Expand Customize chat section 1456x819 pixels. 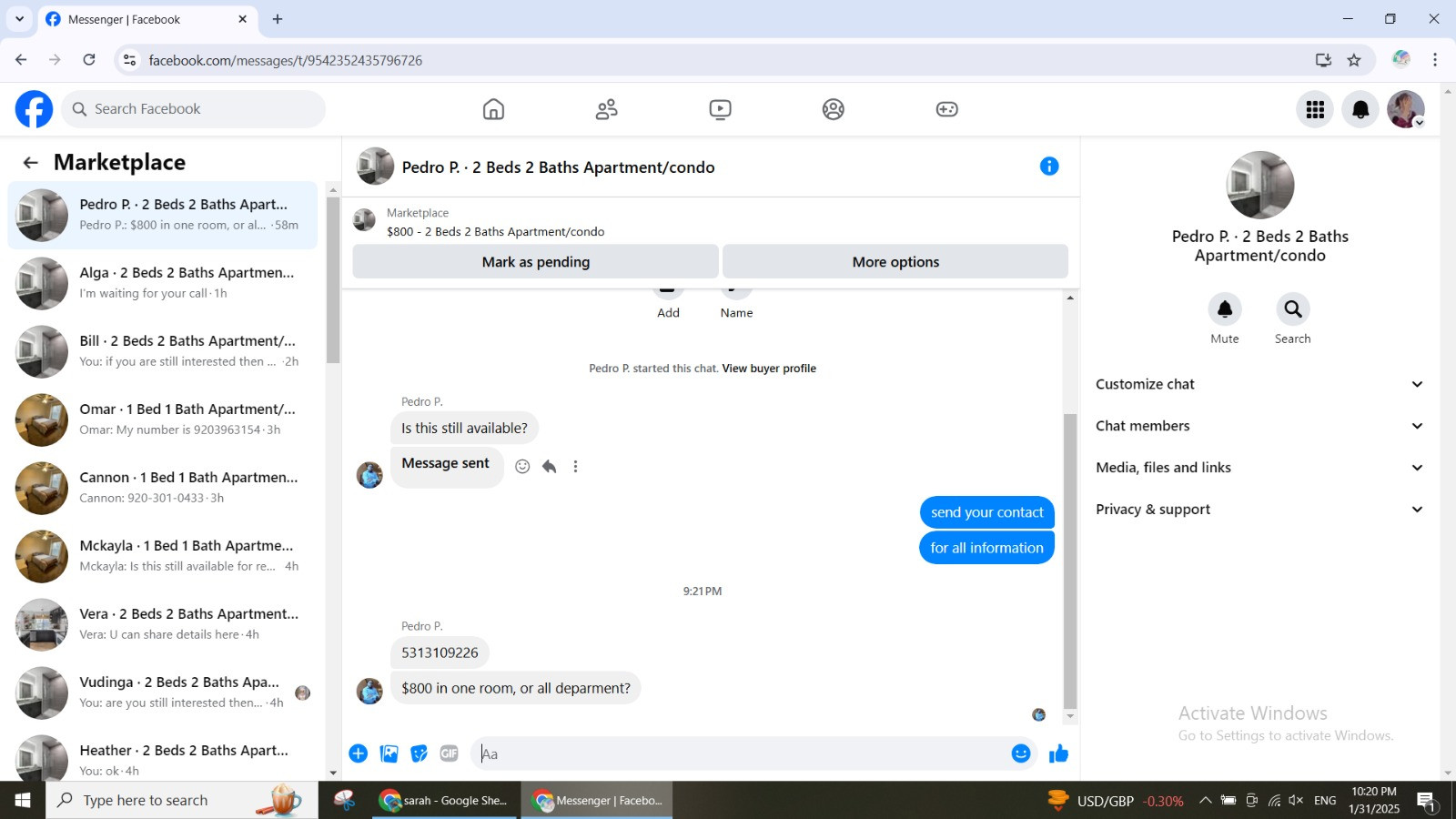[x=1259, y=384]
